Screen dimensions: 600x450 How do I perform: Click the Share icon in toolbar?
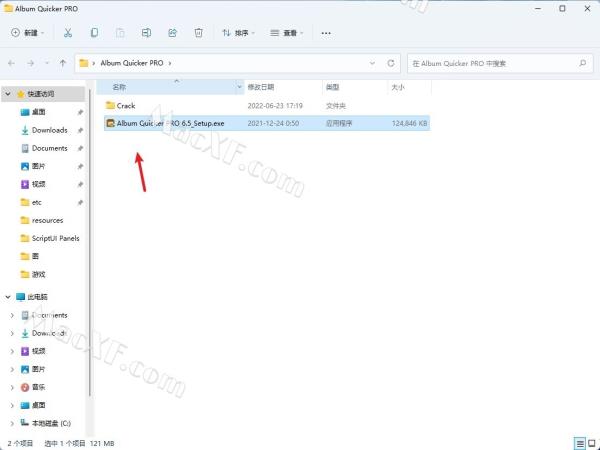173,33
